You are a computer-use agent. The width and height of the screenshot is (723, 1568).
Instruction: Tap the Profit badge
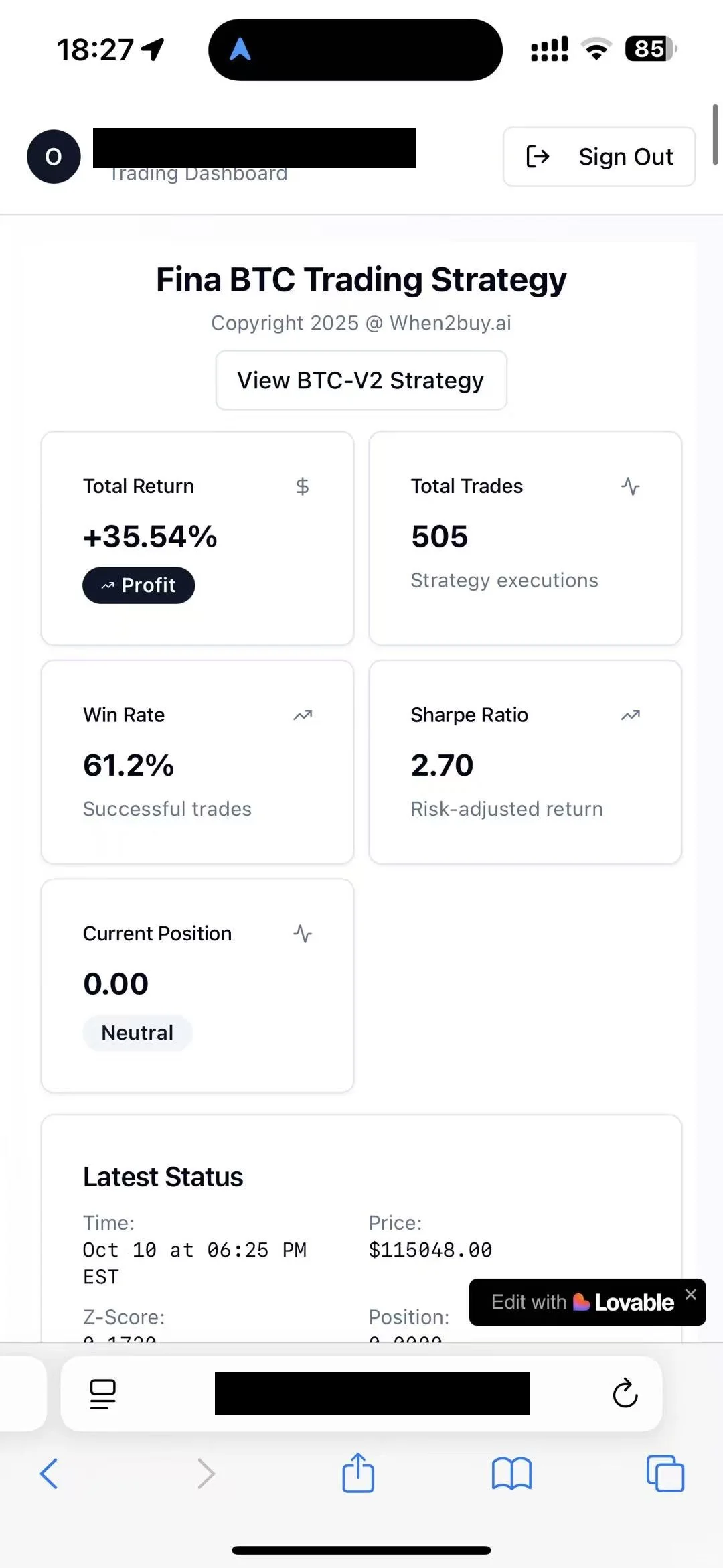(139, 585)
